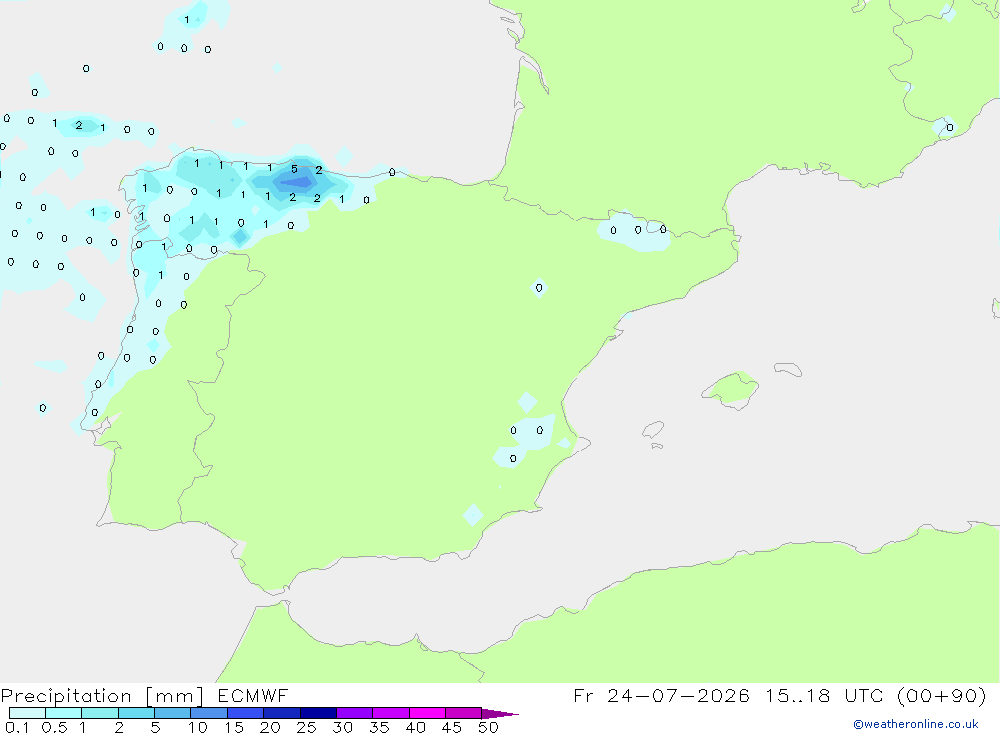Screen dimensions: 1000x733
Task: Select the 2–5 mm legend color box
Action: tap(136, 713)
